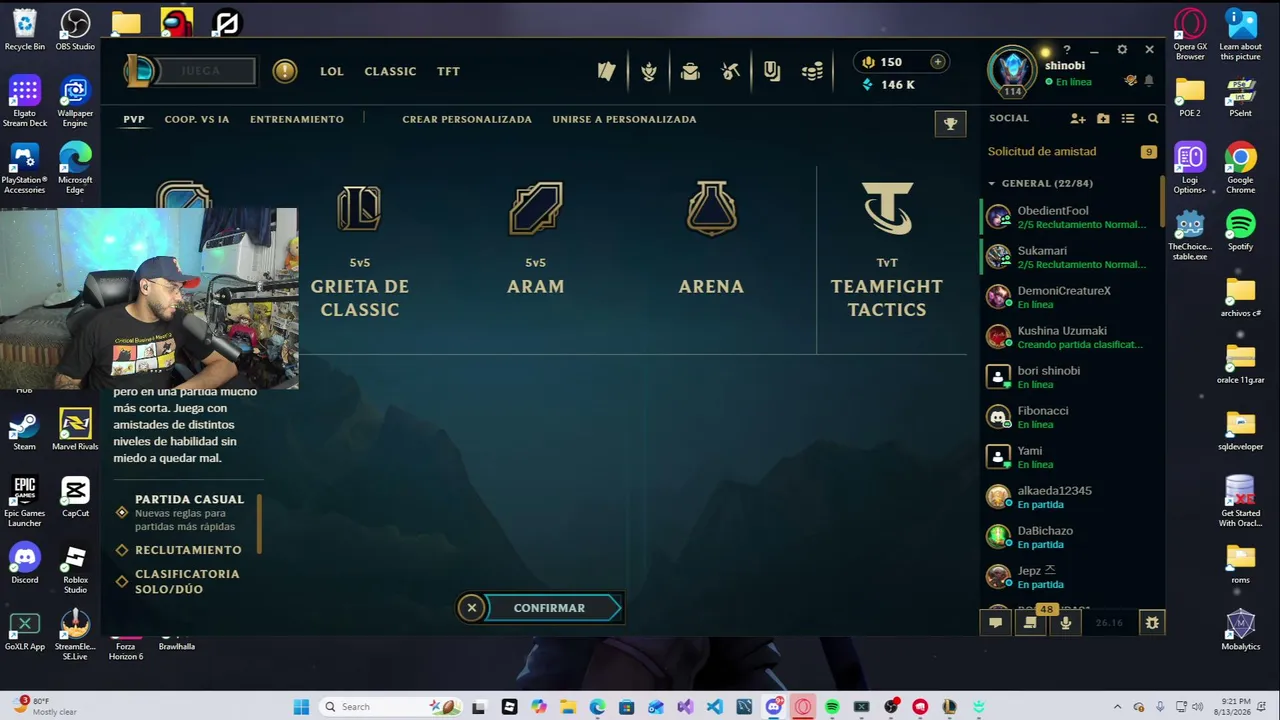Switch to the Classic menu
This screenshot has height=720, width=1280.
pyautogui.click(x=390, y=71)
